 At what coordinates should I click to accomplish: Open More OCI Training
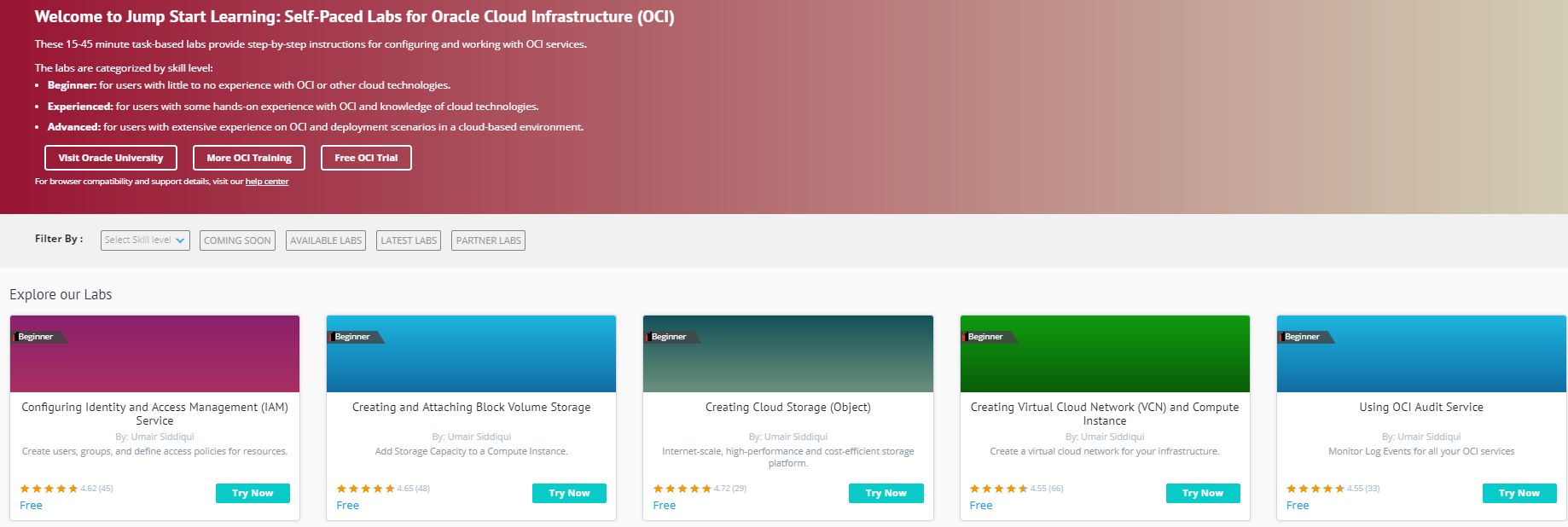pyautogui.click(x=249, y=158)
